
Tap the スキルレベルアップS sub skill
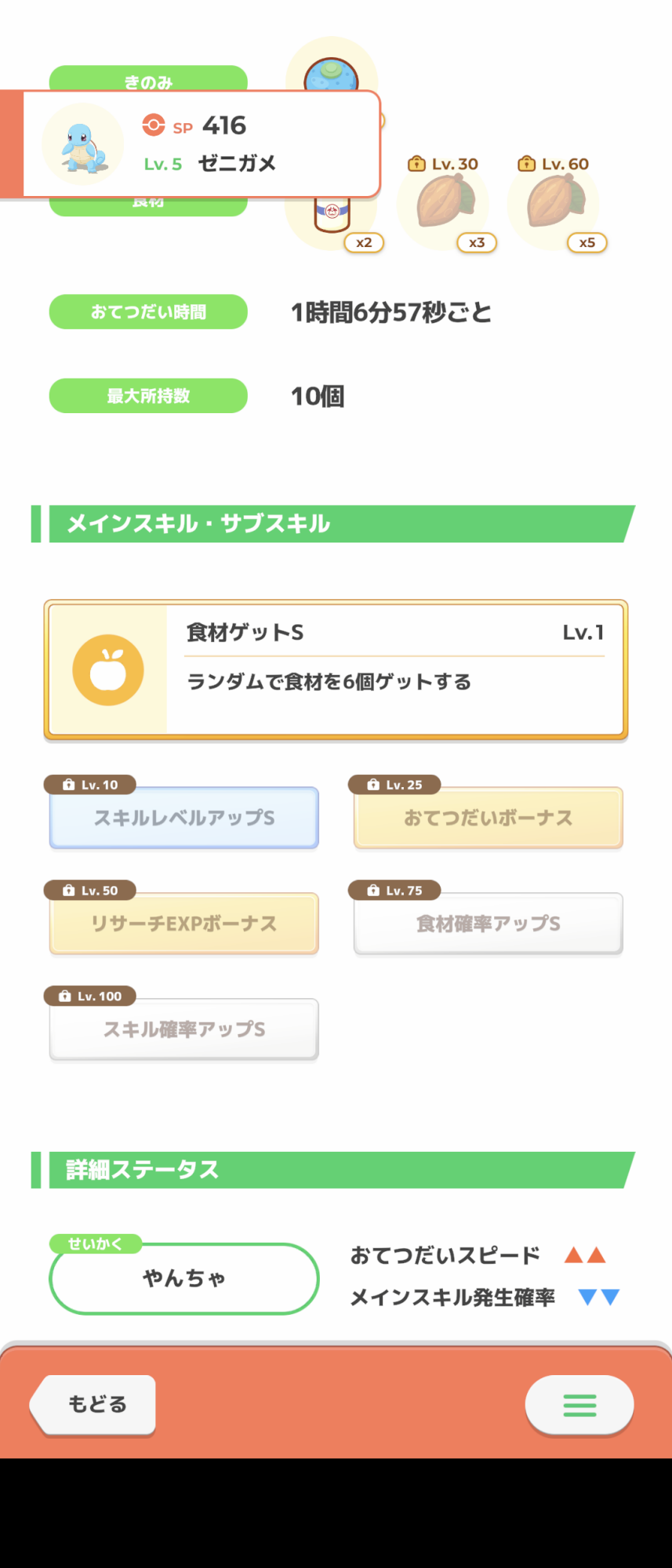[184, 818]
